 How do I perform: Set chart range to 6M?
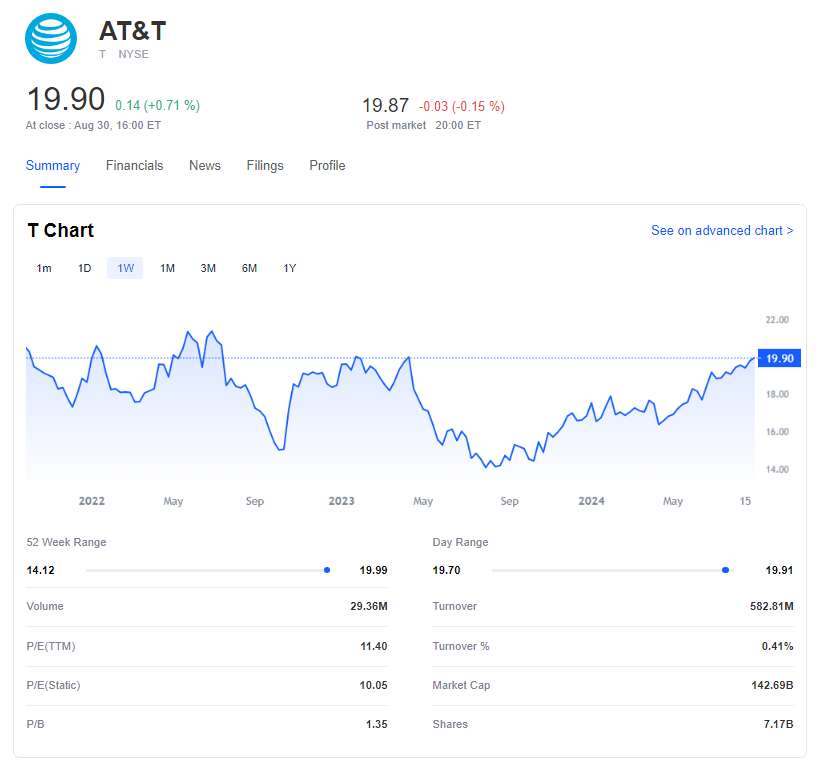click(249, 268)
